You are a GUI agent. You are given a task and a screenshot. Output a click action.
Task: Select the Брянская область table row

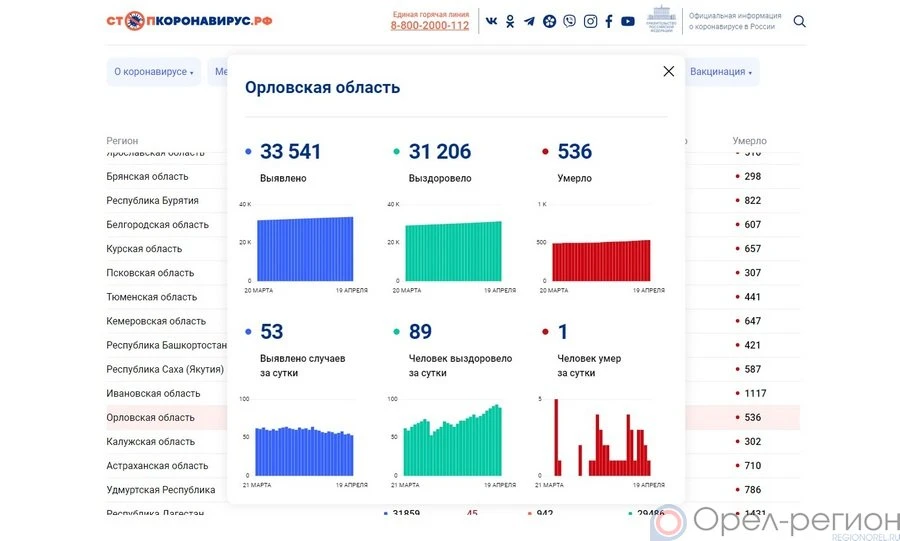147,177
